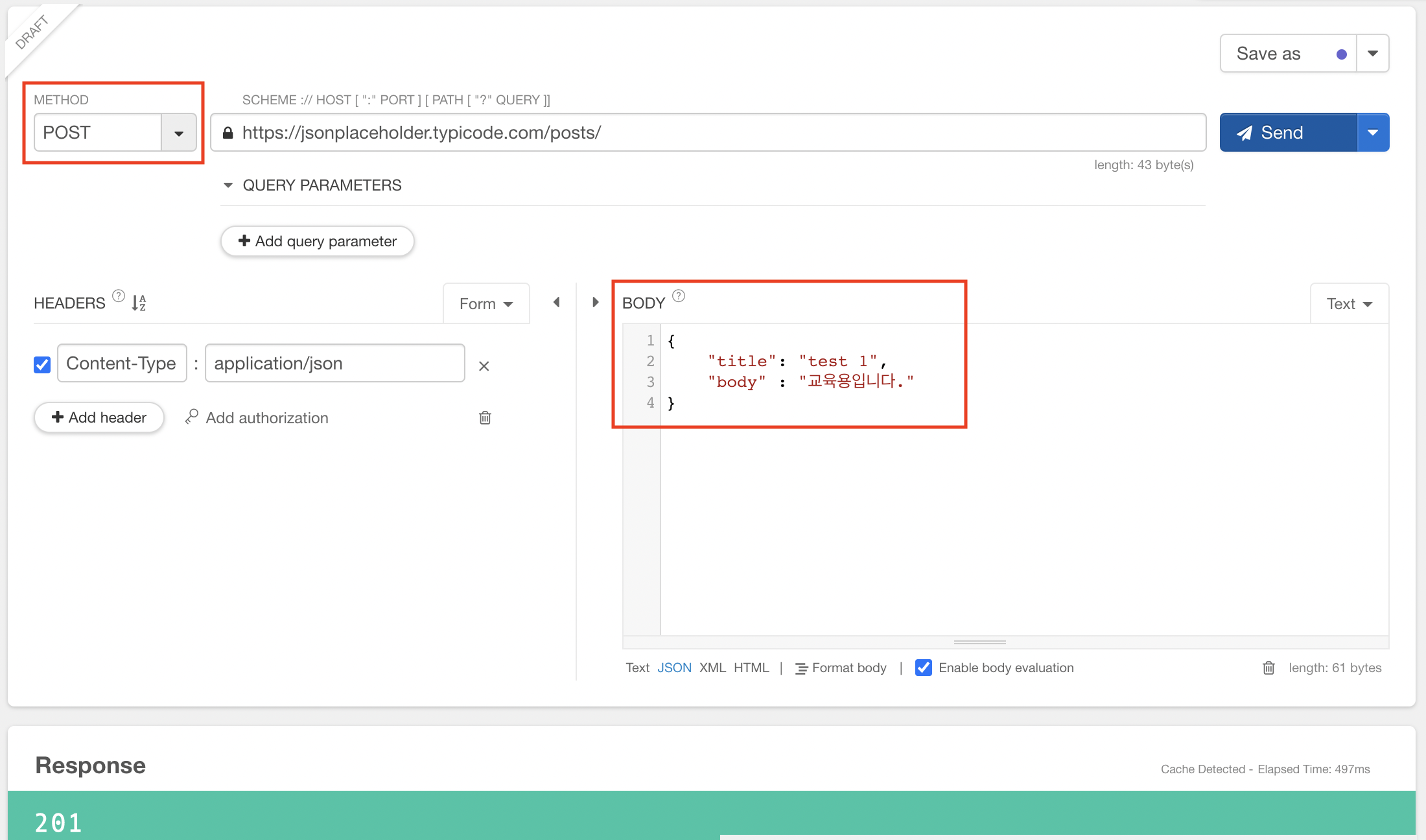Switch body syntax to HTML
1426x840 pixels.
click(x=751, y=668)
